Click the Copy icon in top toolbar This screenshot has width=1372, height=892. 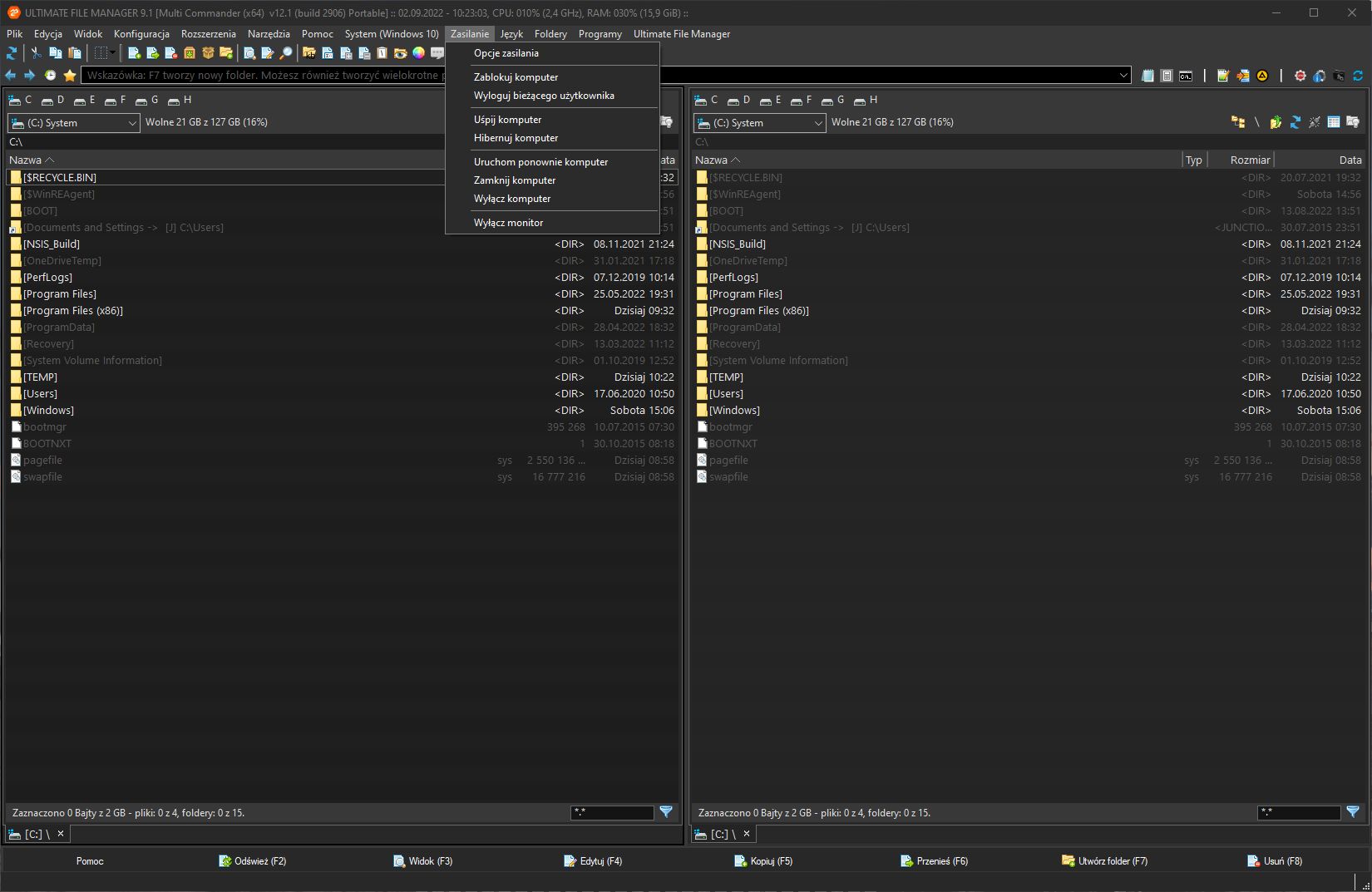coord(55,53)
